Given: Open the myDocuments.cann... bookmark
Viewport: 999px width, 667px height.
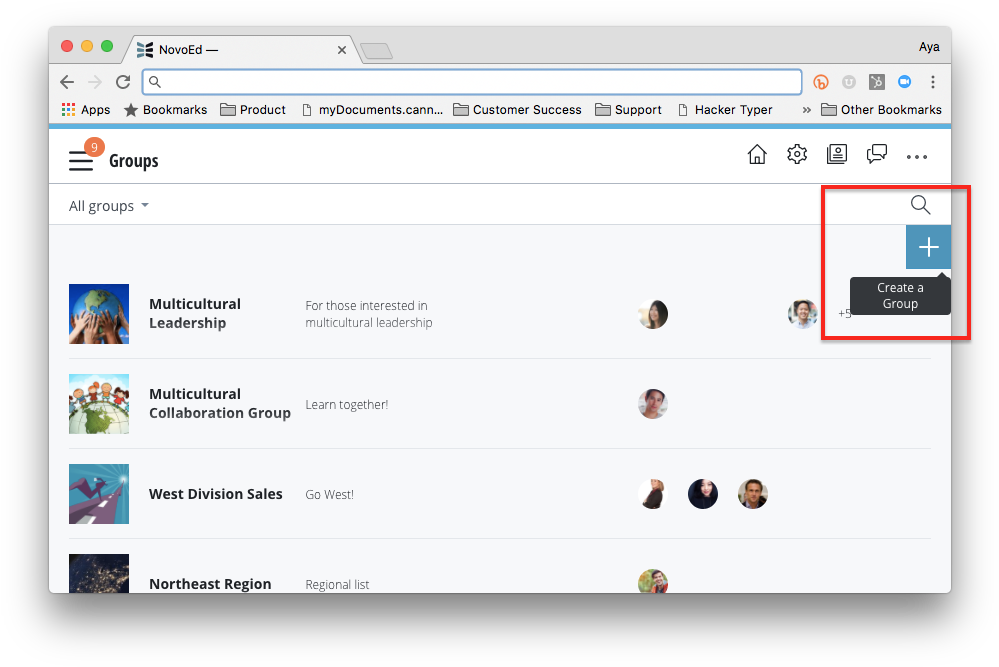Looking at the screenshot, I should point(372,110).
